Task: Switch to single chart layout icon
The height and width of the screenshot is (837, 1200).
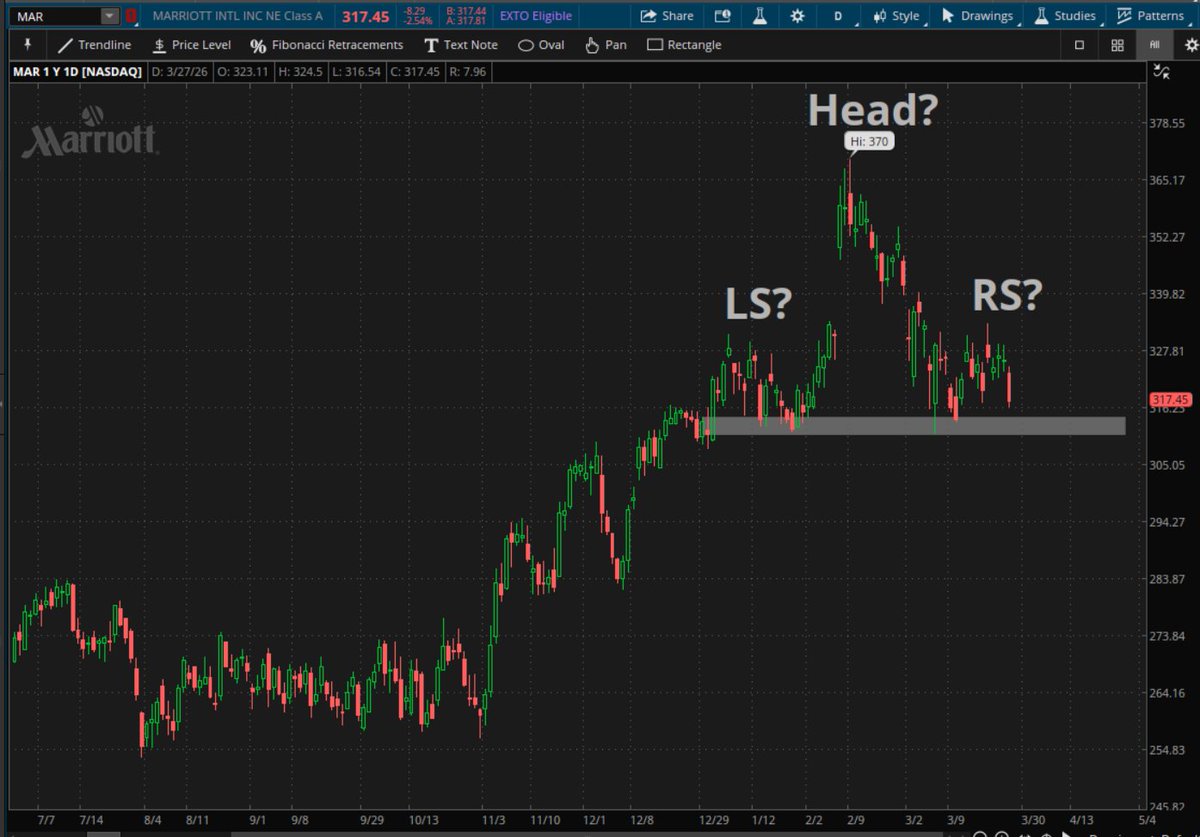Action: tap(1079, 45)
